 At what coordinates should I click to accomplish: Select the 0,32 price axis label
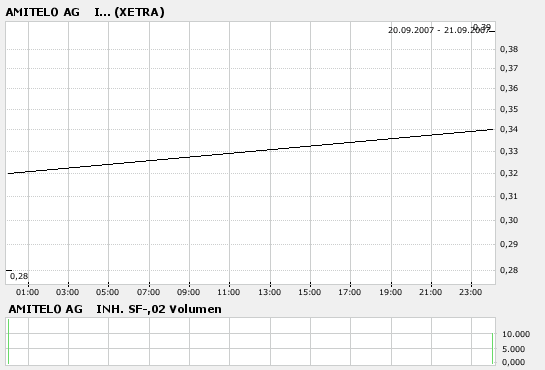click(509, 173)
